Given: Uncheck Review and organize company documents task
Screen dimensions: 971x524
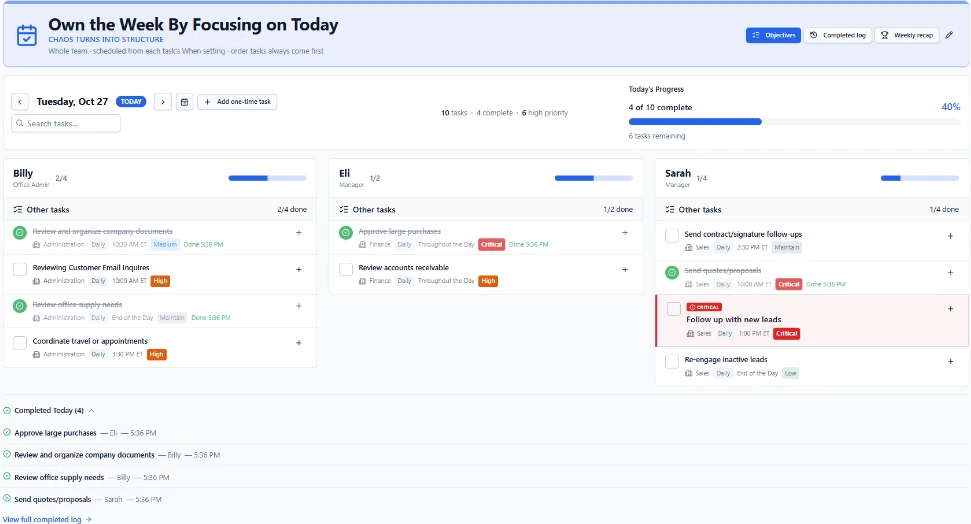Looking at the screenshot, I should pyautogui.click(x=20, y=233).
